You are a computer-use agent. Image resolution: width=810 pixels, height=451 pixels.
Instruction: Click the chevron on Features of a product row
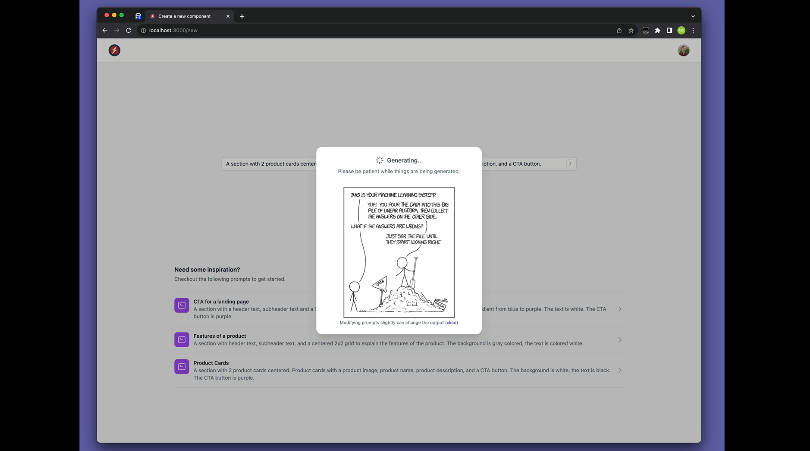[619, 340]
